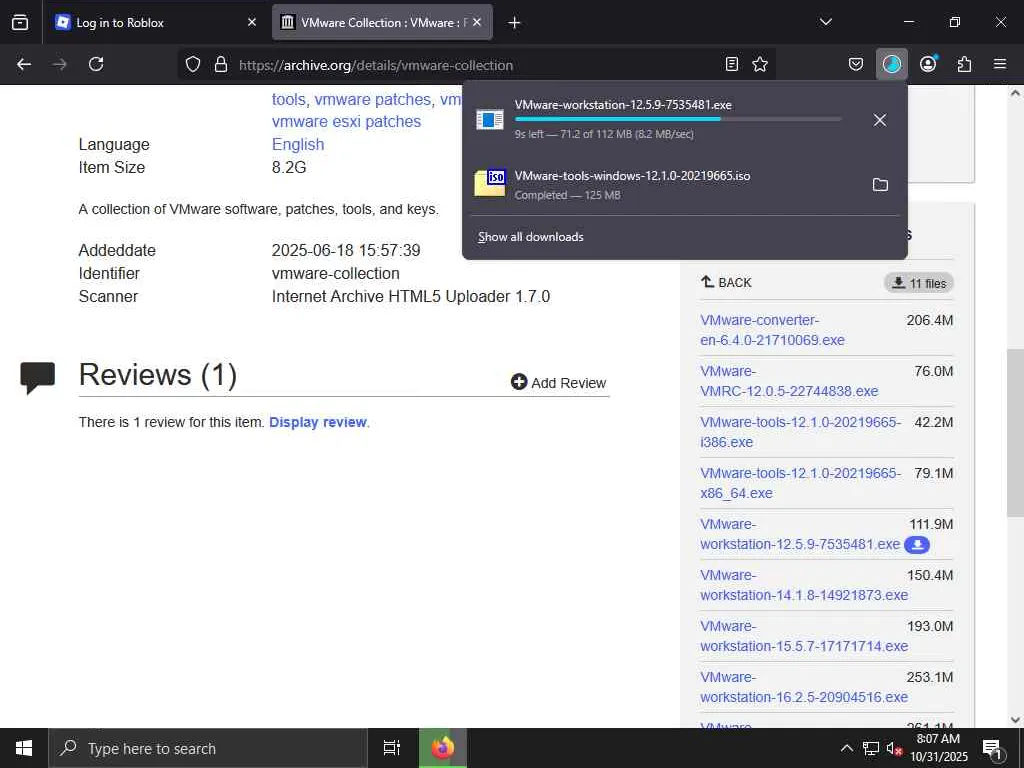Screen dimensions: 1024x768
Task: Click Firefox icon on taskbar
Action: (443, 748)
